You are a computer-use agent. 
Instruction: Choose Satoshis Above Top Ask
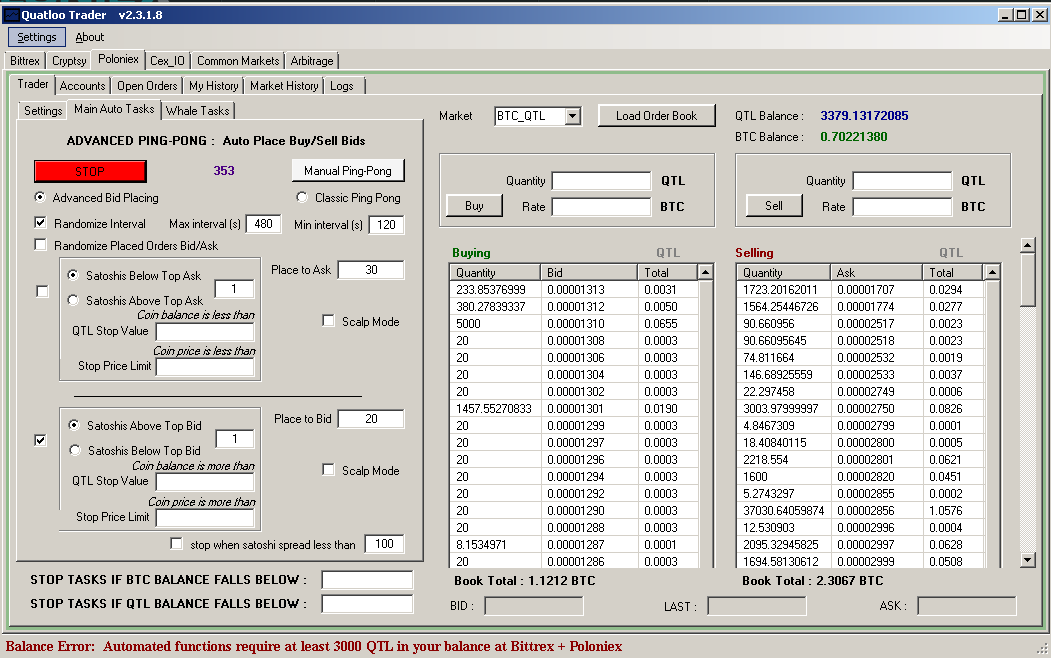pos(72,301)
